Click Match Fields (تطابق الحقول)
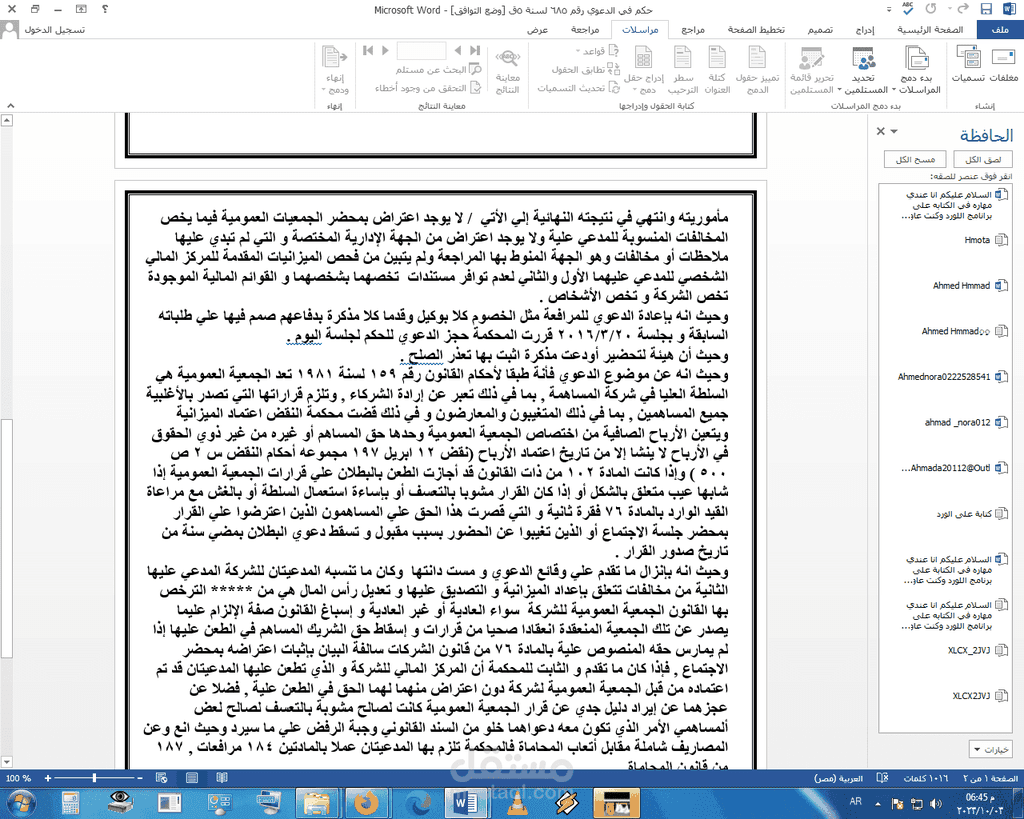Screen dimensions: 1024x819 coord(585,69)
